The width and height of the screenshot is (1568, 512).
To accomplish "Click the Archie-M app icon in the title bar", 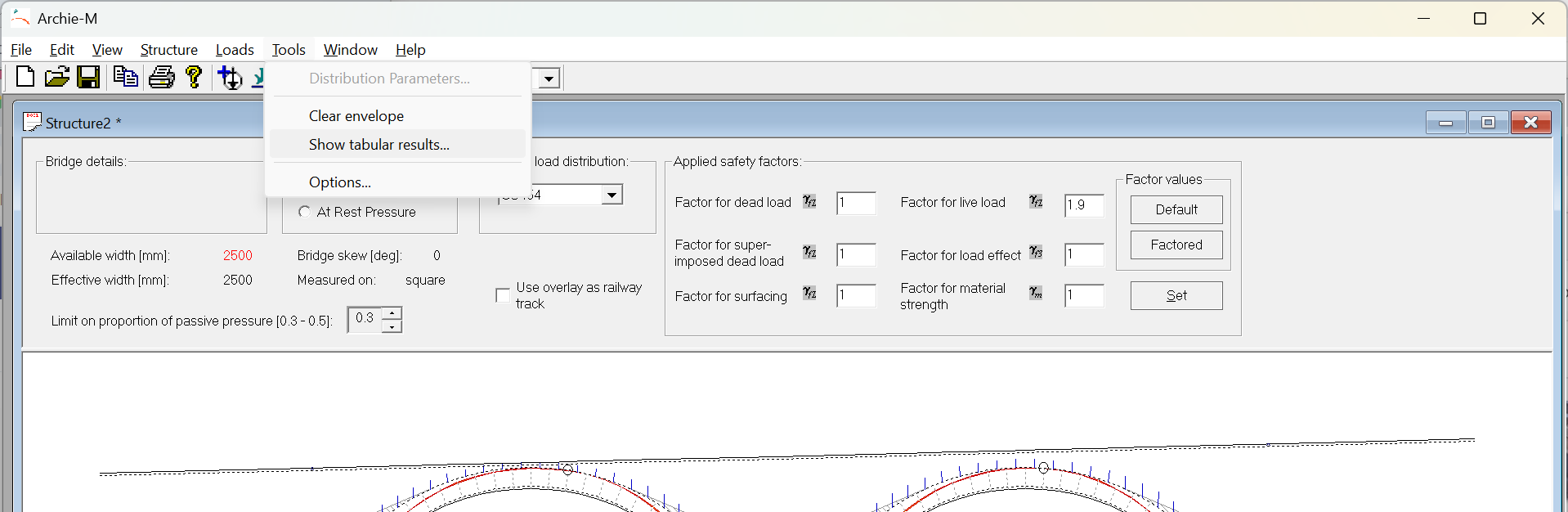I will (20, 18).
